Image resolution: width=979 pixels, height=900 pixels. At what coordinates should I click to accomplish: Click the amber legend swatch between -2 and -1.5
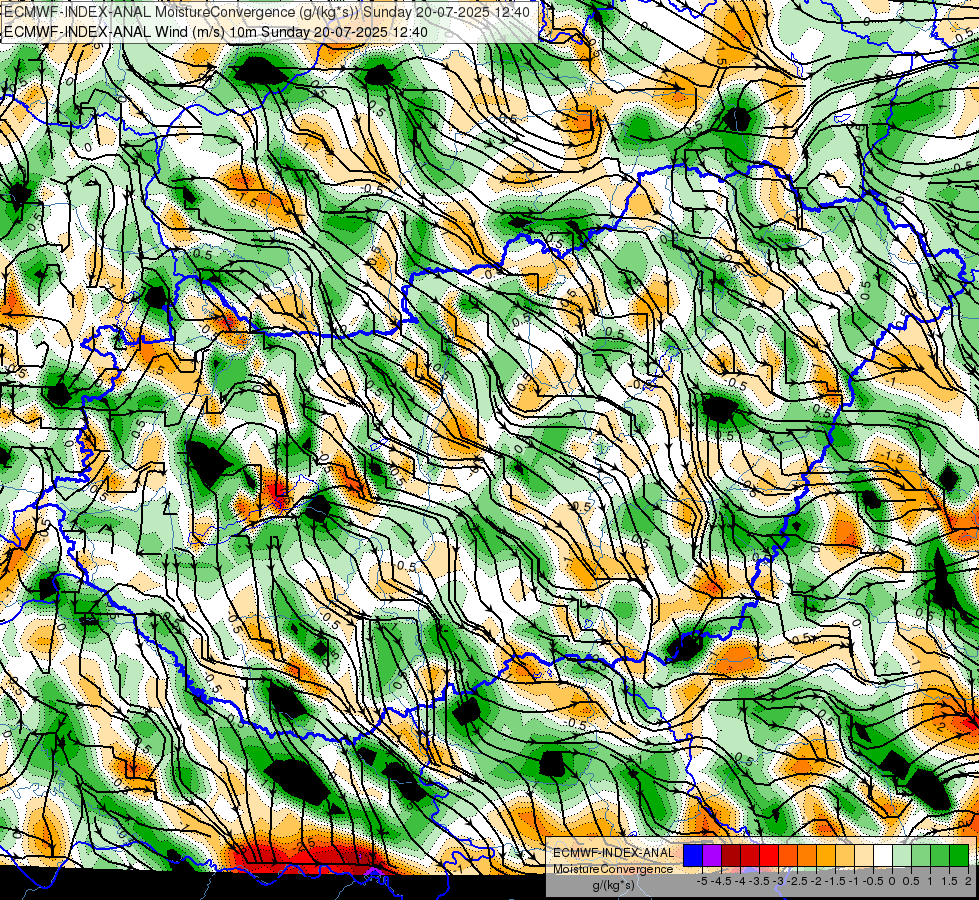pos(826,856)
